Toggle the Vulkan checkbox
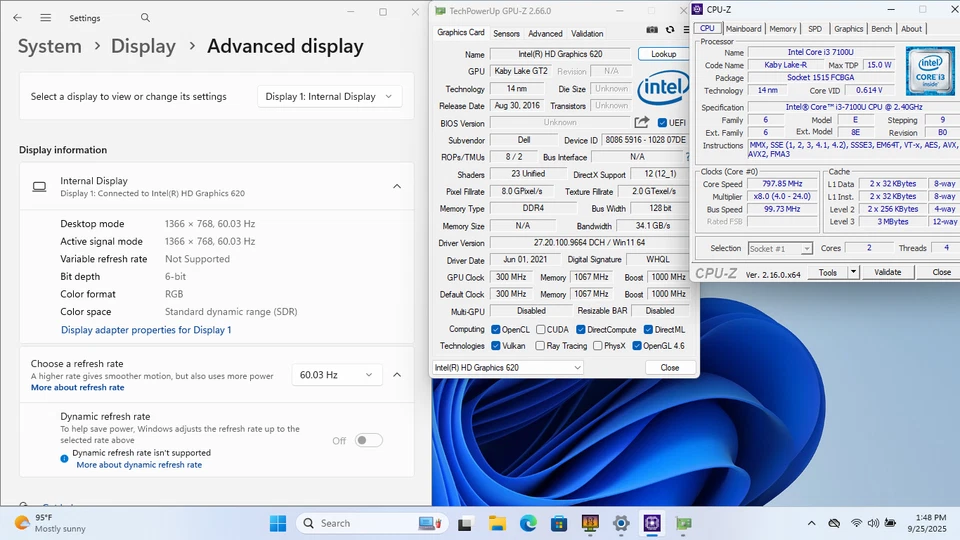 pos(496,346)
